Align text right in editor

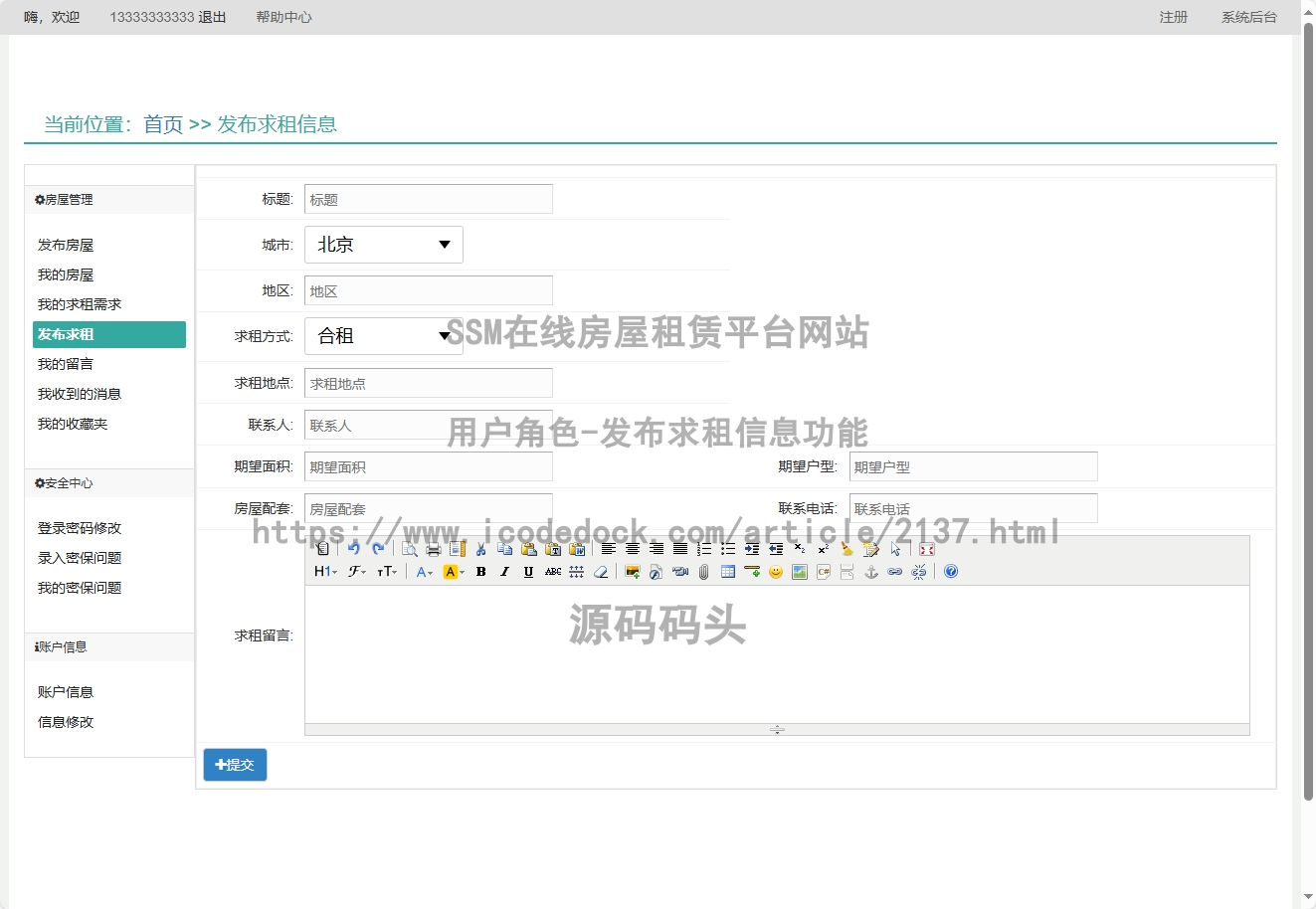(x=657, y=549)
